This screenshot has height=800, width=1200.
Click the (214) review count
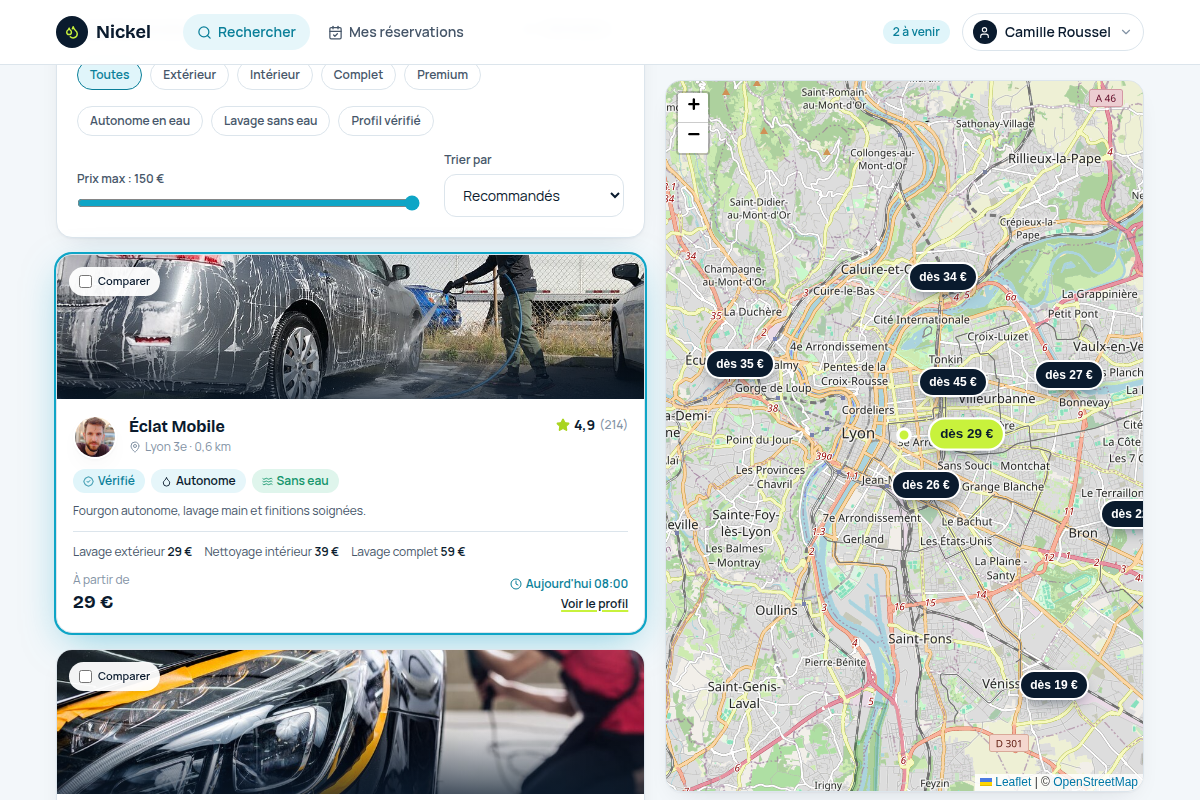tap(614, 425)
